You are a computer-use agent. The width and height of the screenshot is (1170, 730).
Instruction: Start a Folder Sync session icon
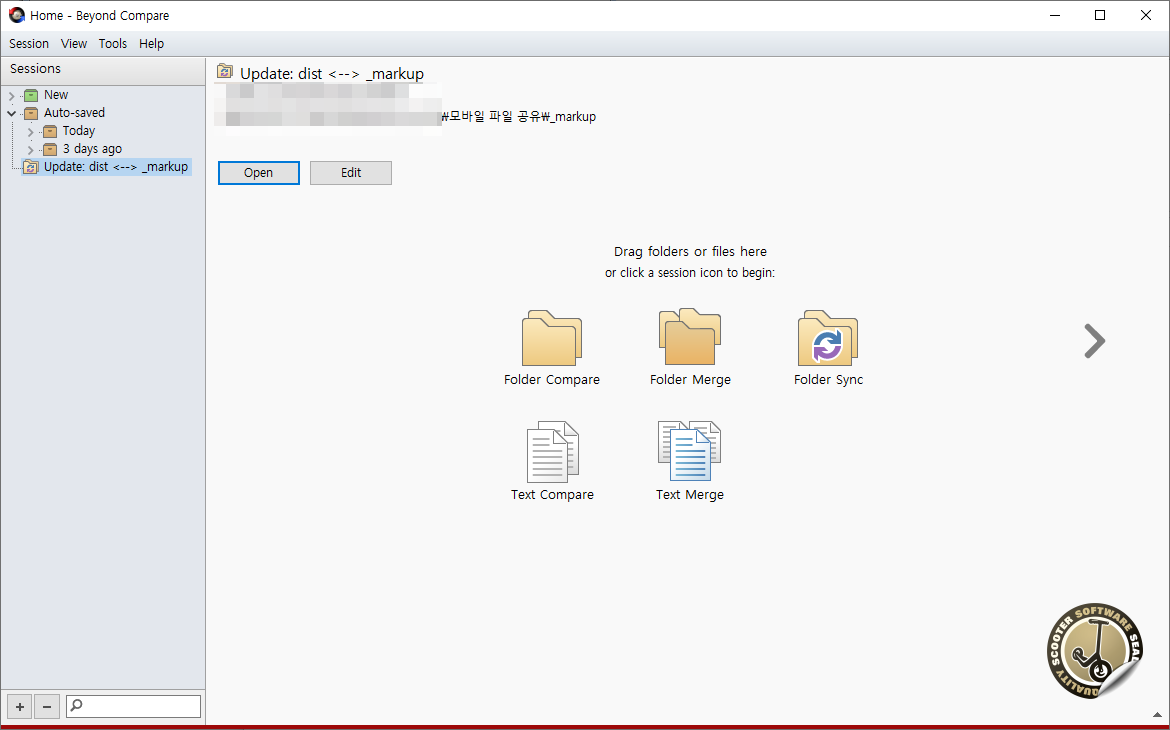click(828, 338)
